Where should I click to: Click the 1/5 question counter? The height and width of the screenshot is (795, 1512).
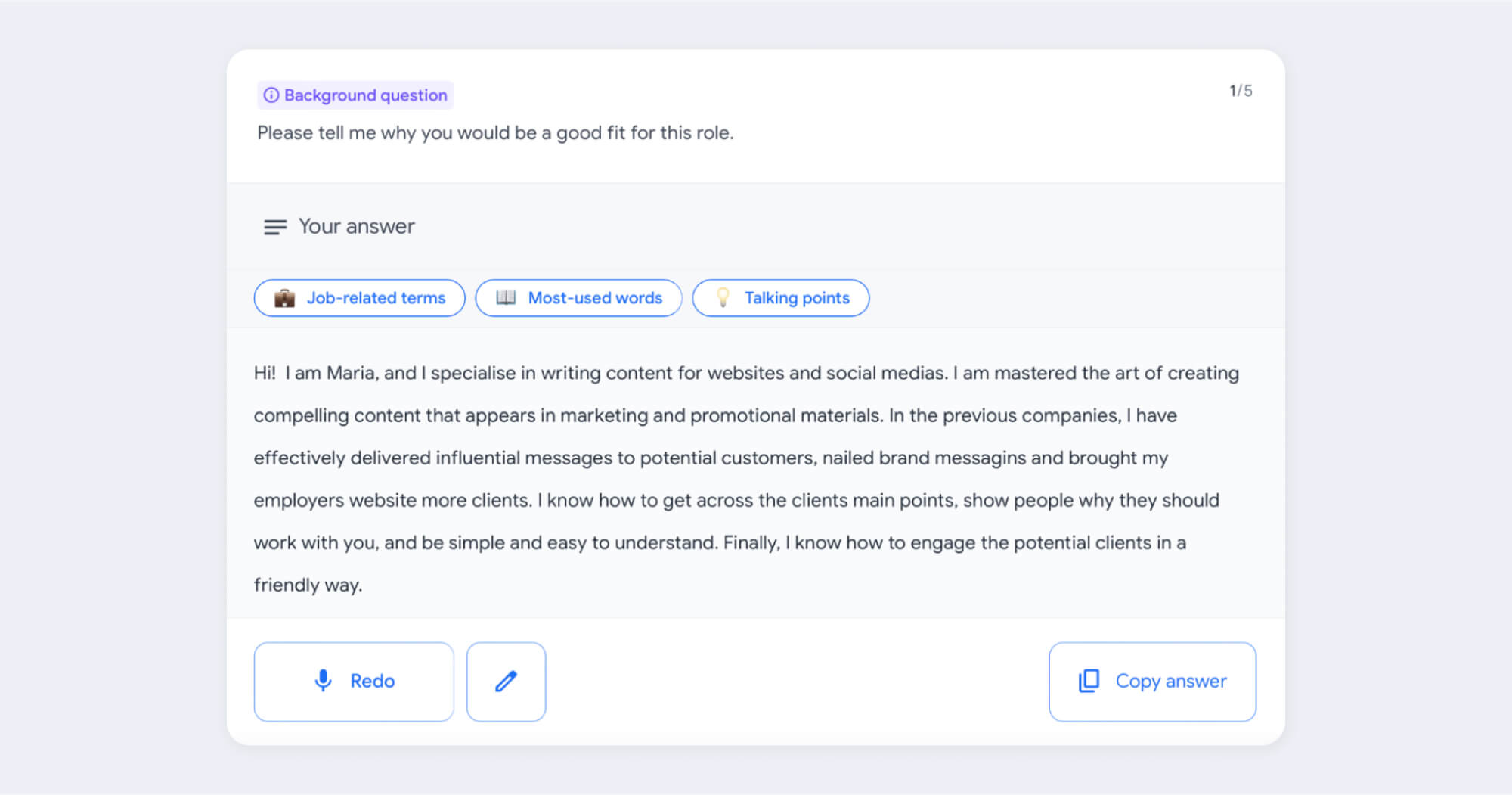click(1241, 91)
